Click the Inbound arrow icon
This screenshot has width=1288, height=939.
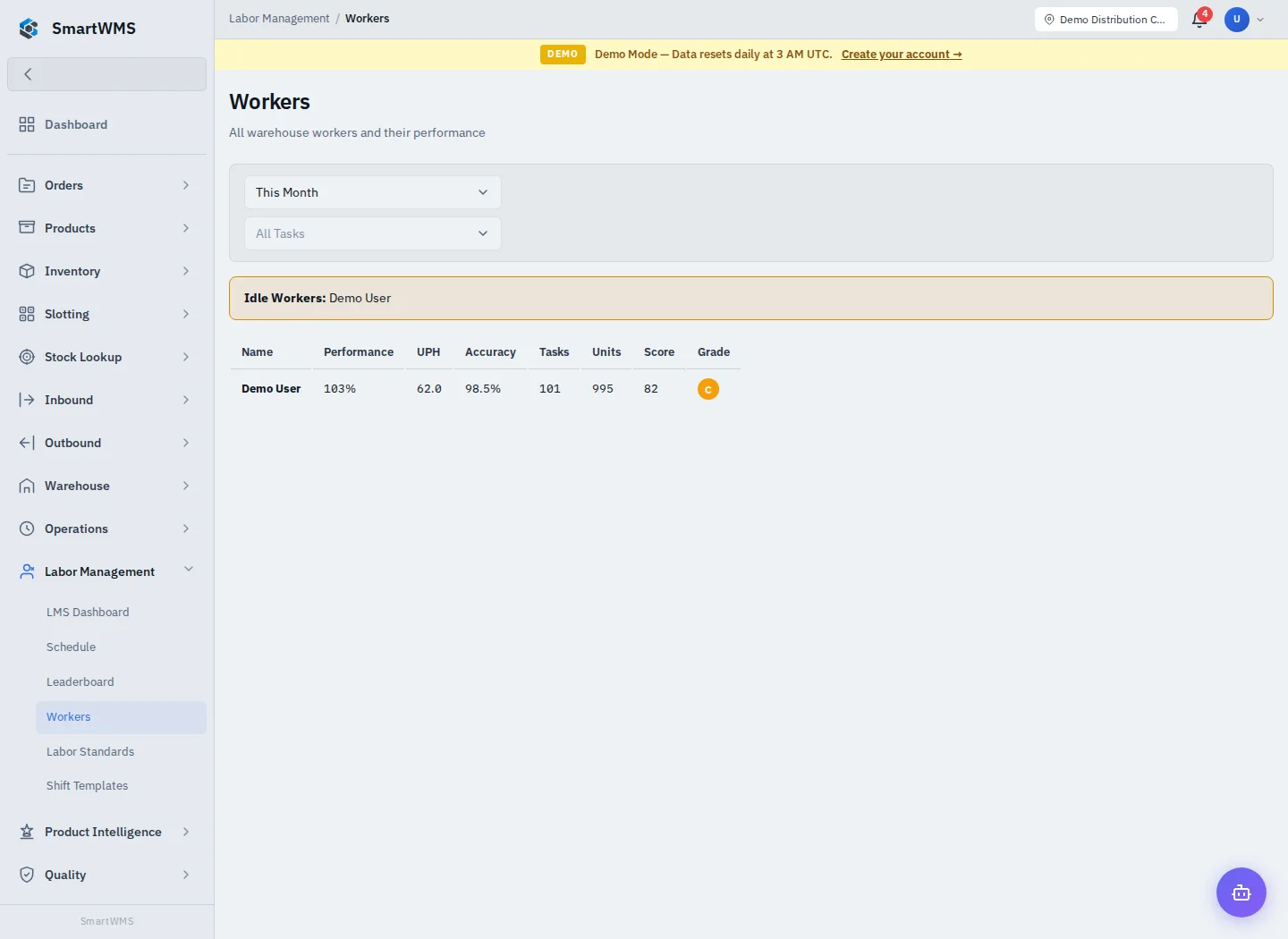point(27,400)
